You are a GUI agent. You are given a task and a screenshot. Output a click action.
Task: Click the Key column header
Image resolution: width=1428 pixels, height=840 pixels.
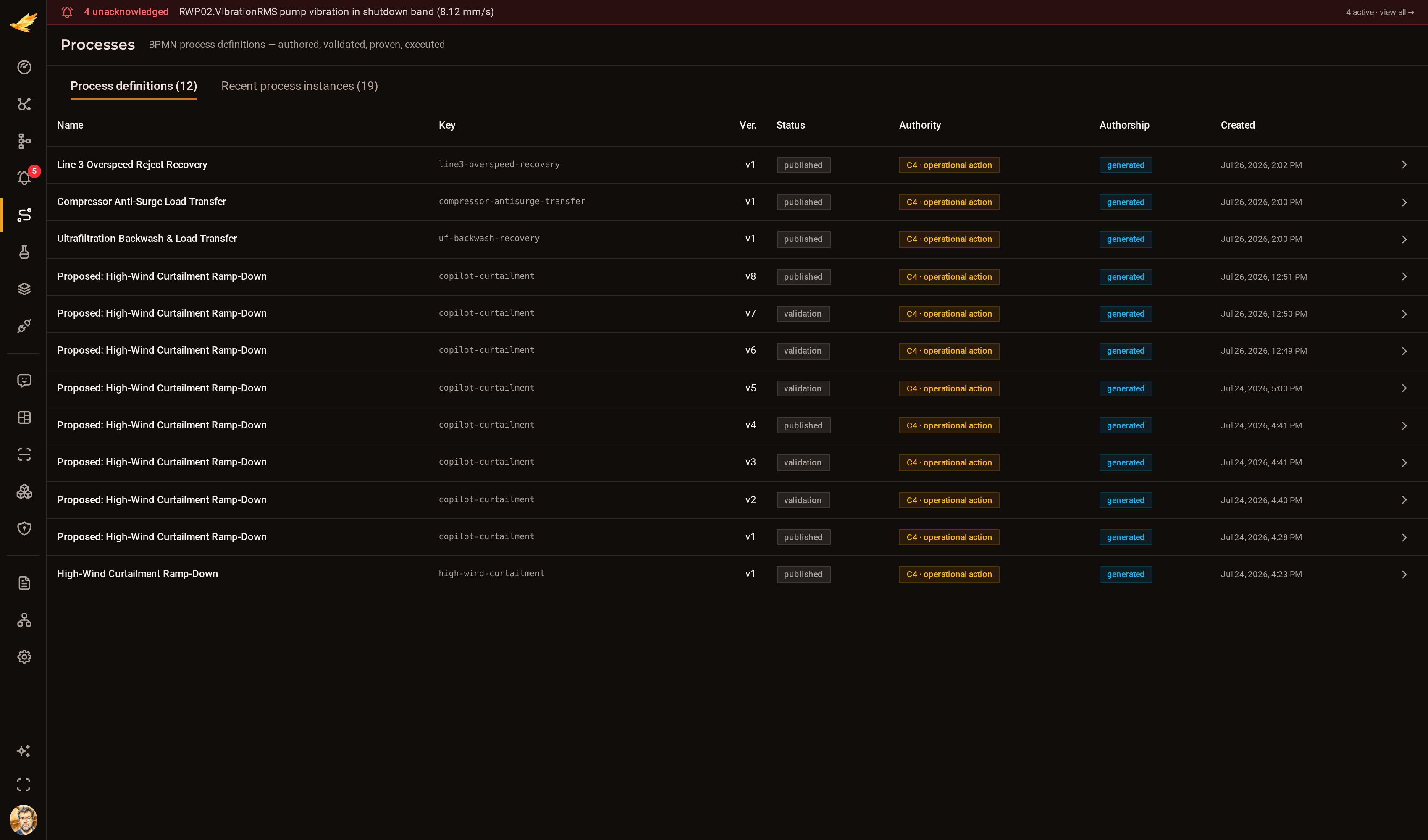[446, 125]
